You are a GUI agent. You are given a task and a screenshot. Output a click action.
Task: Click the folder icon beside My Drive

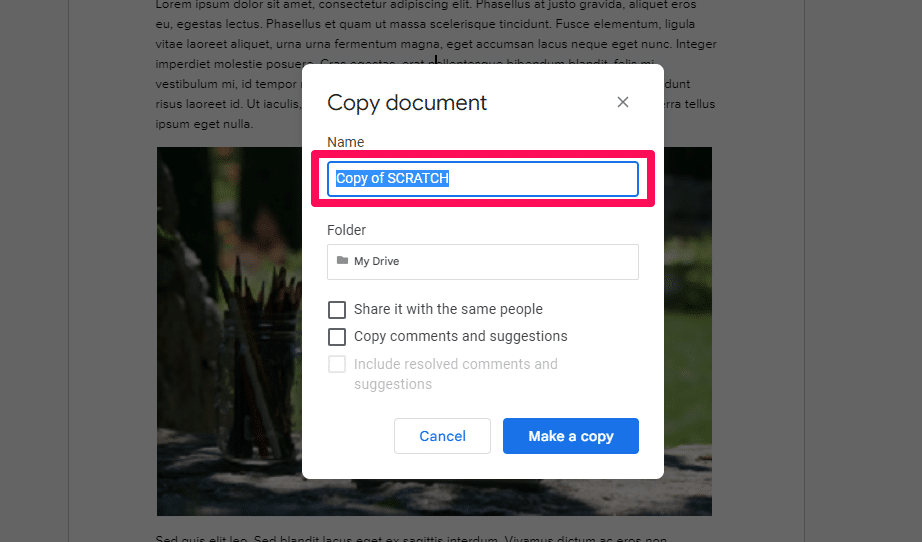[x=342, y=261]
